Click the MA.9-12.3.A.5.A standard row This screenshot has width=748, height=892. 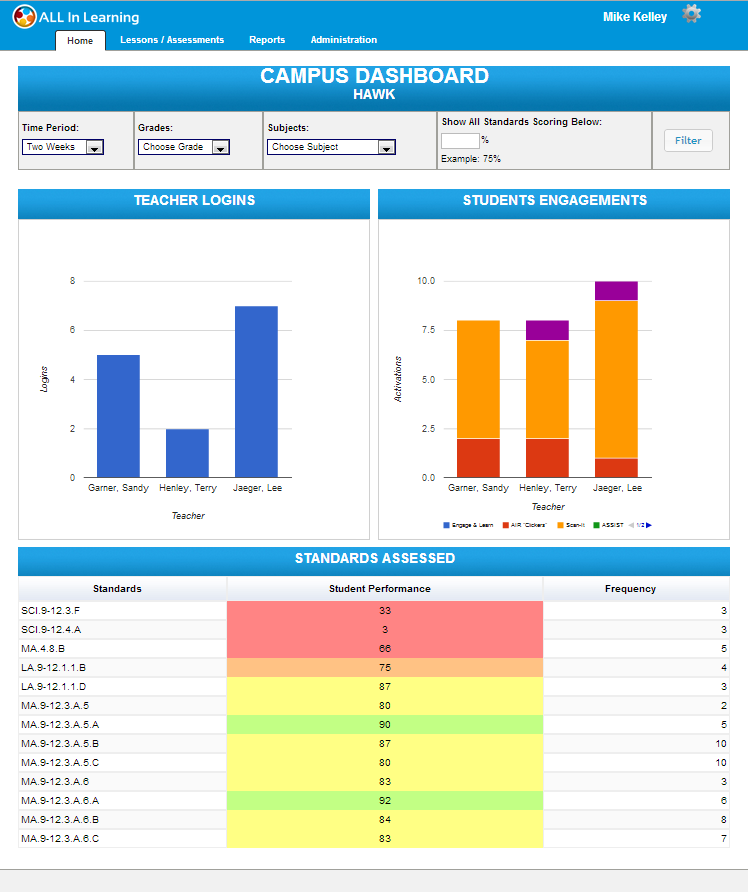tap(374, 725)
